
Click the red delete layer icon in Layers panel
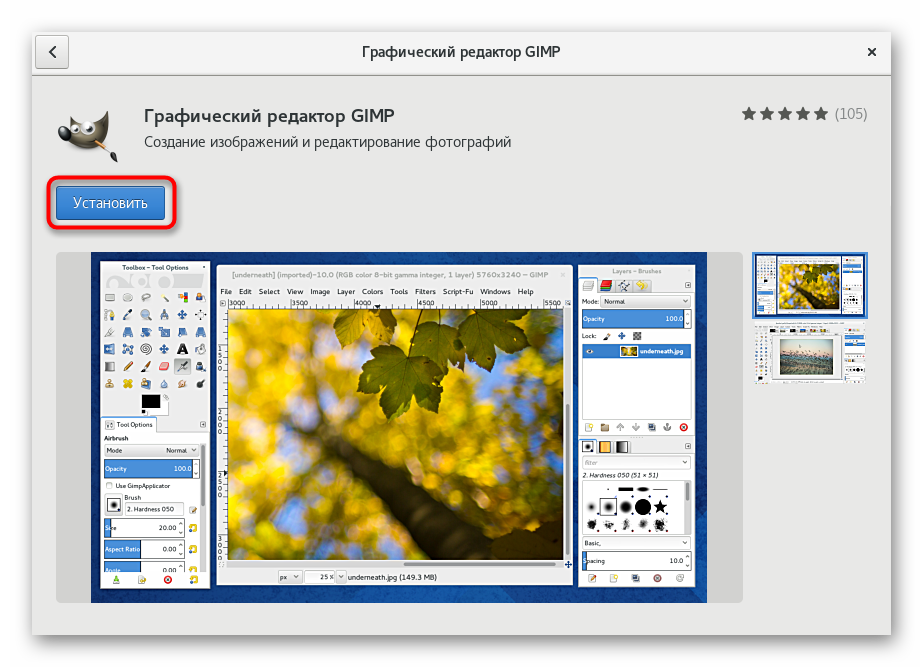683,427
